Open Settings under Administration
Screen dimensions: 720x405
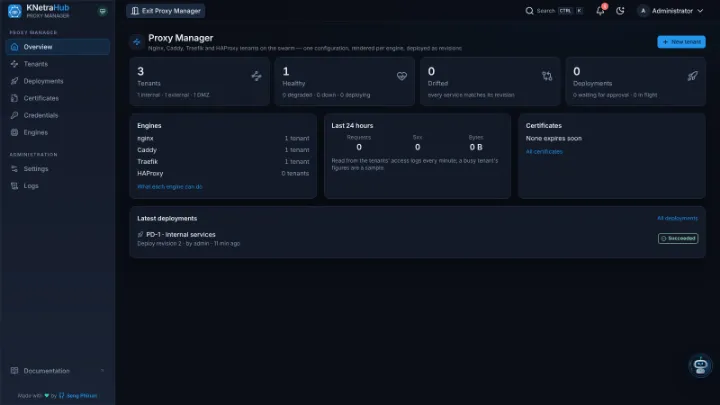click(58, 169)
